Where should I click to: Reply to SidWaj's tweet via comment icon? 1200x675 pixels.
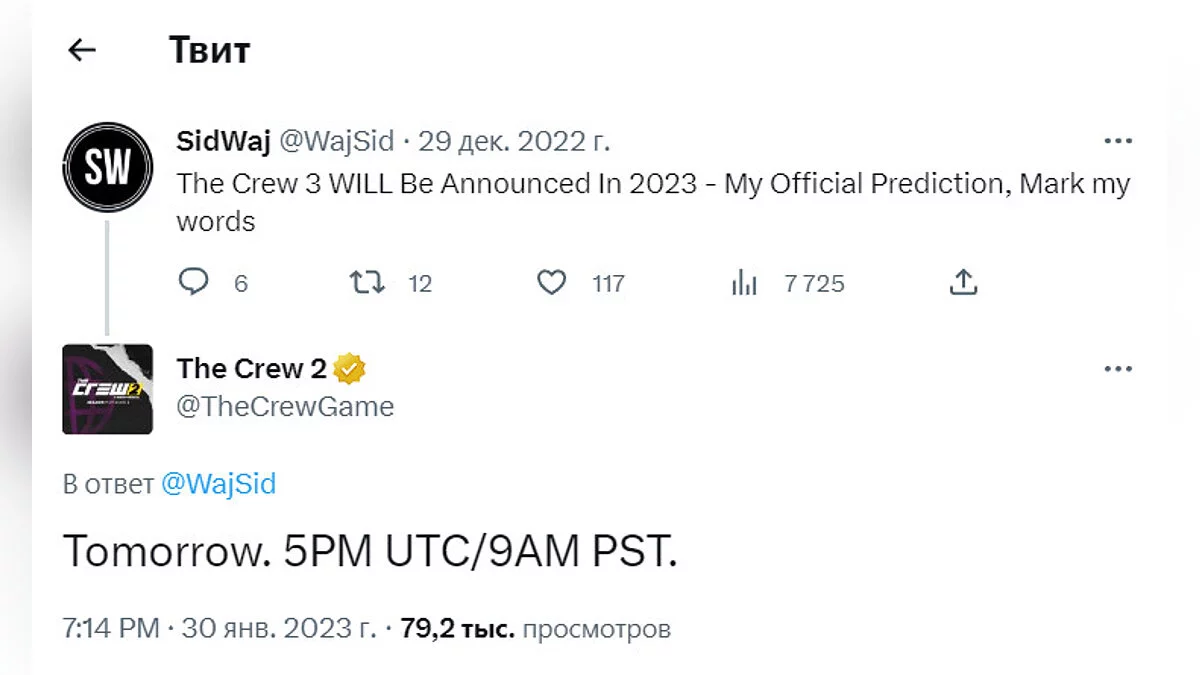[193, 283]
